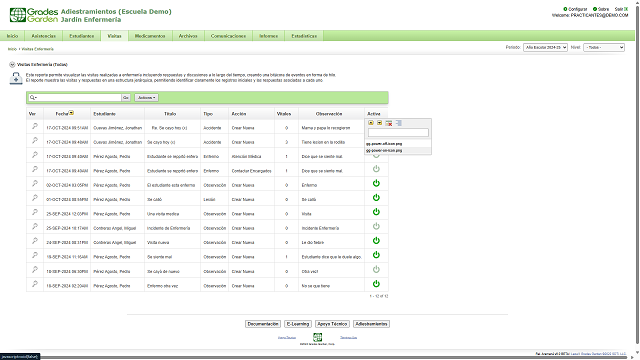The height and width of the screenshot is (360, 640).
Task: Open the Informes tab
Action: pos(269,36)
